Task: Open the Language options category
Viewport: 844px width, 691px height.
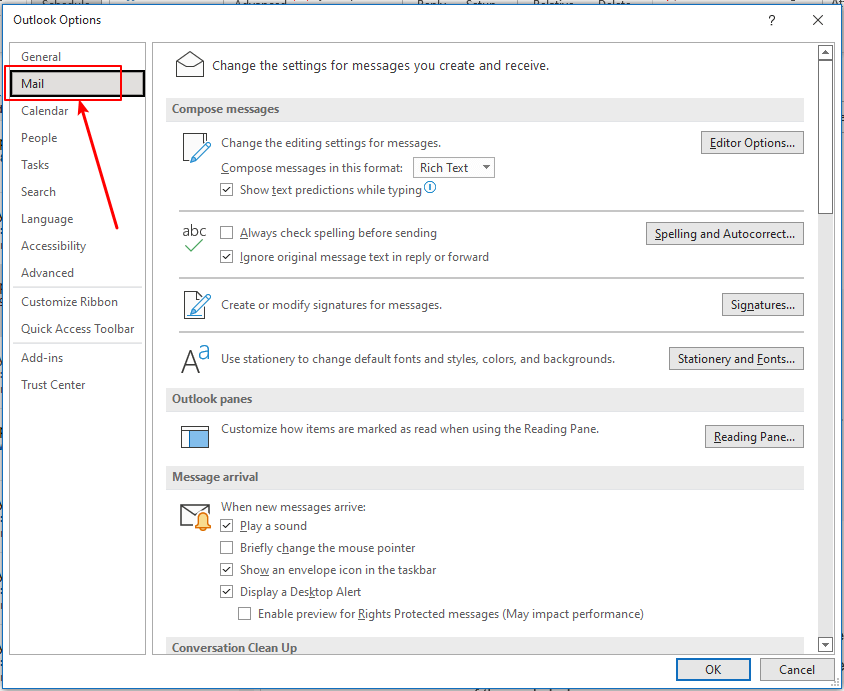Action: (x=78, y=219)
